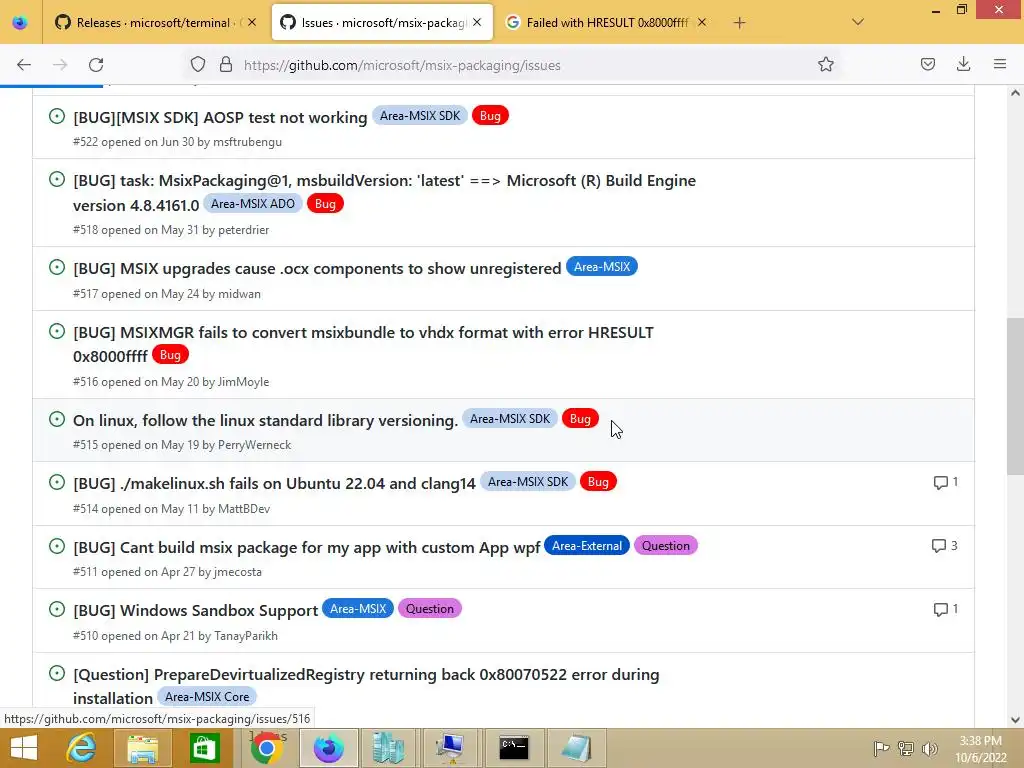Click the Bug label on issue #522
1024x768 pixels.
[490, 116]
